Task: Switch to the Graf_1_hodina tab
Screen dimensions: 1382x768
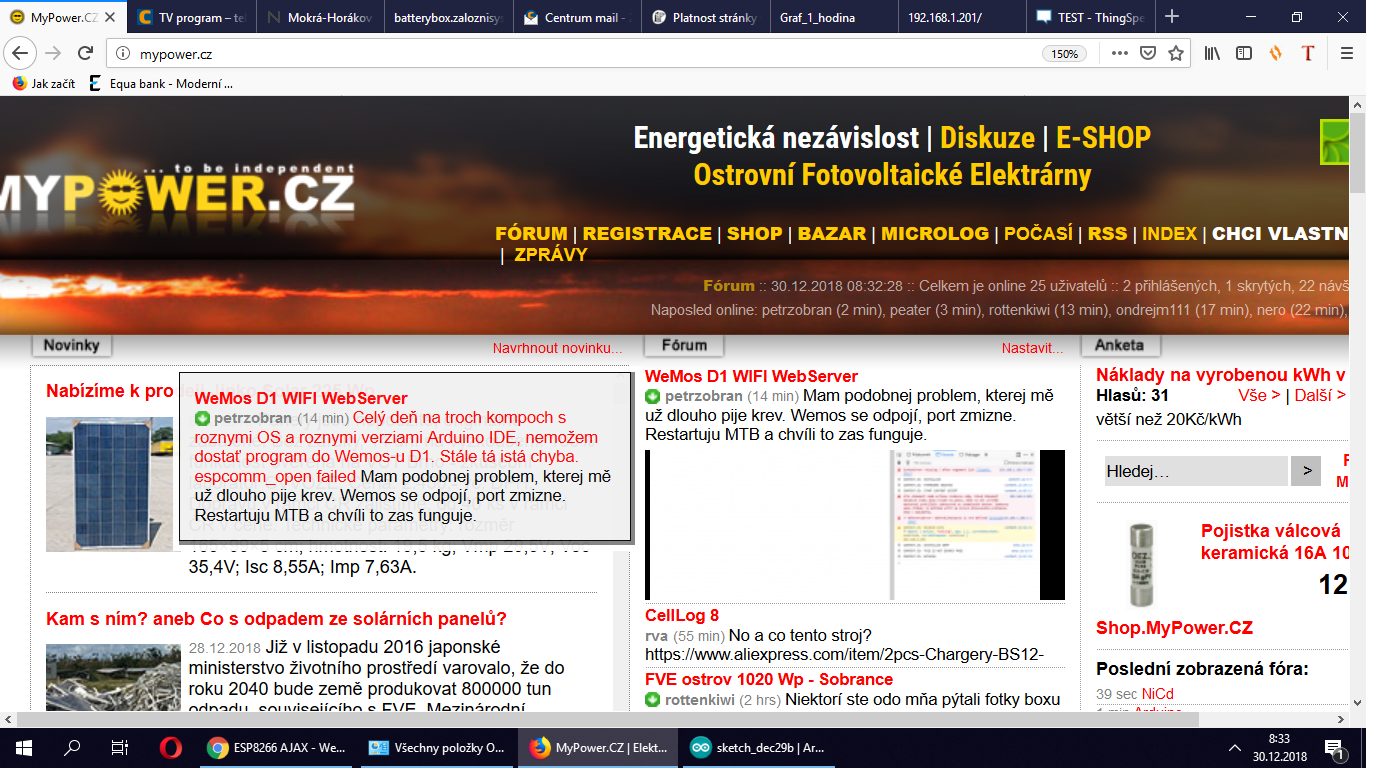Action: (832, 17)
